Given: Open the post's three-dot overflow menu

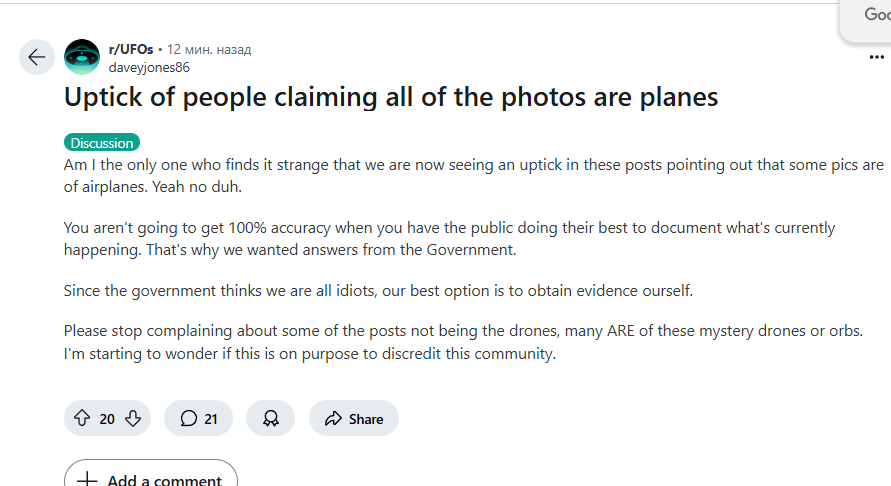Looking at the screenshot, I should click(876, 57).
